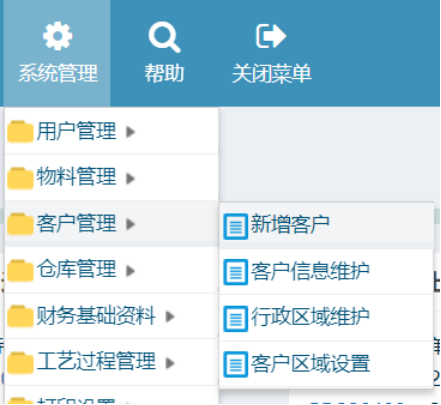Expand the 工艺过程管理 submenu arrow
This screenshot has width=441, height=405.
click(x=170, y=362)
